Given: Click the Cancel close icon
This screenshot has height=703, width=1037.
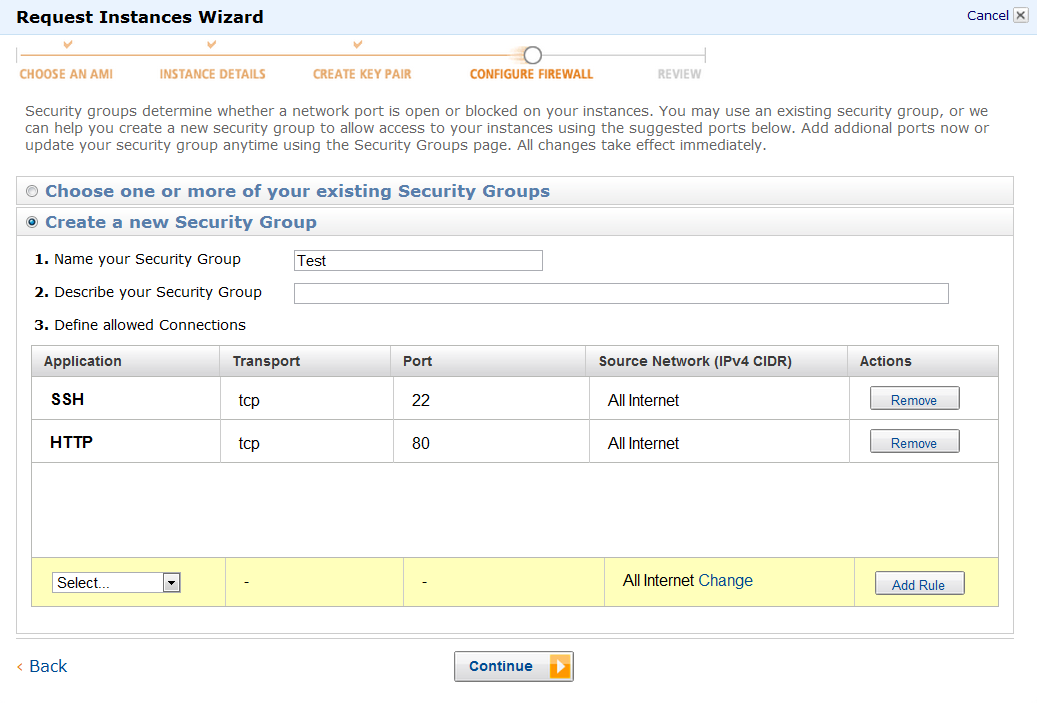Looking at the screenshot, I should click(x=1020, y=16).
